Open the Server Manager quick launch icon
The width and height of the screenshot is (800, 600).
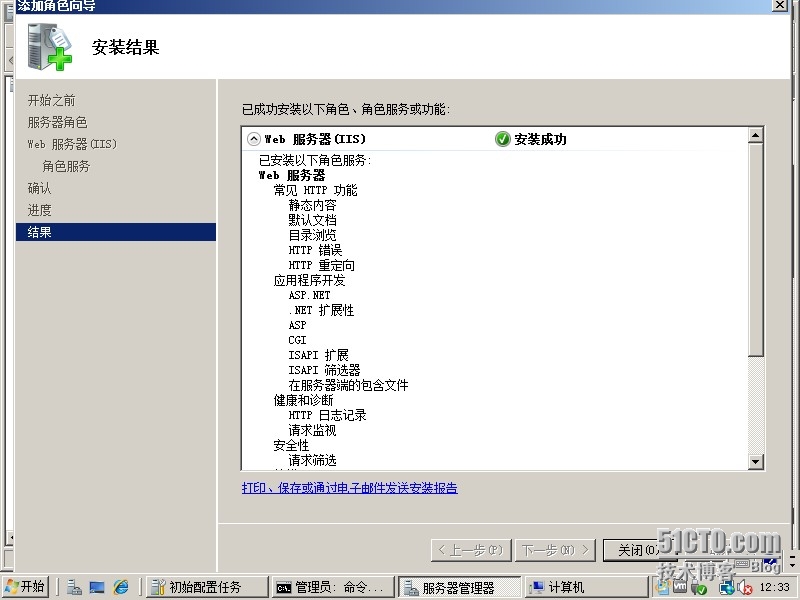coord(74,587)
